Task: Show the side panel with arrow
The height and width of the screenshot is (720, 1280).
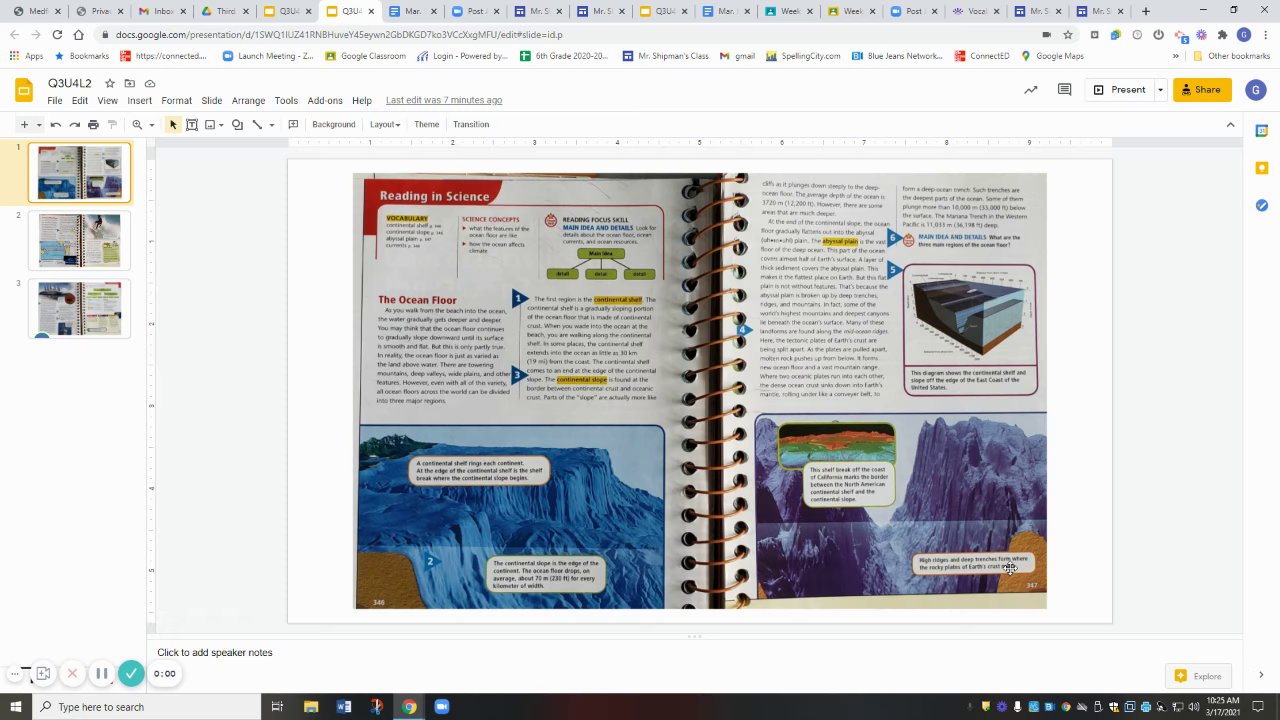Action: click(x=1261, y=675)
